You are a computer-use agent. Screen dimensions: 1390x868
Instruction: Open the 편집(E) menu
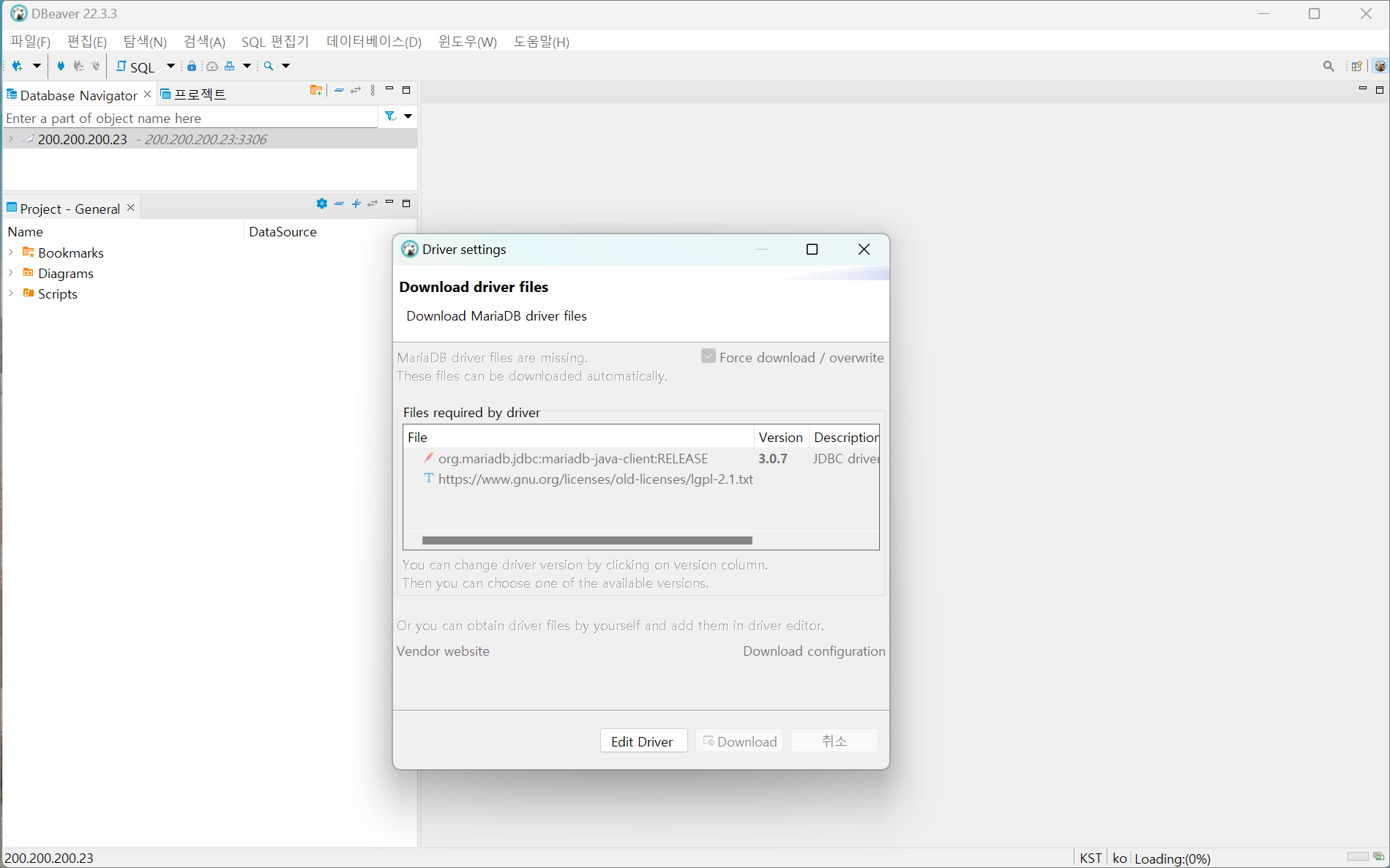86,42
